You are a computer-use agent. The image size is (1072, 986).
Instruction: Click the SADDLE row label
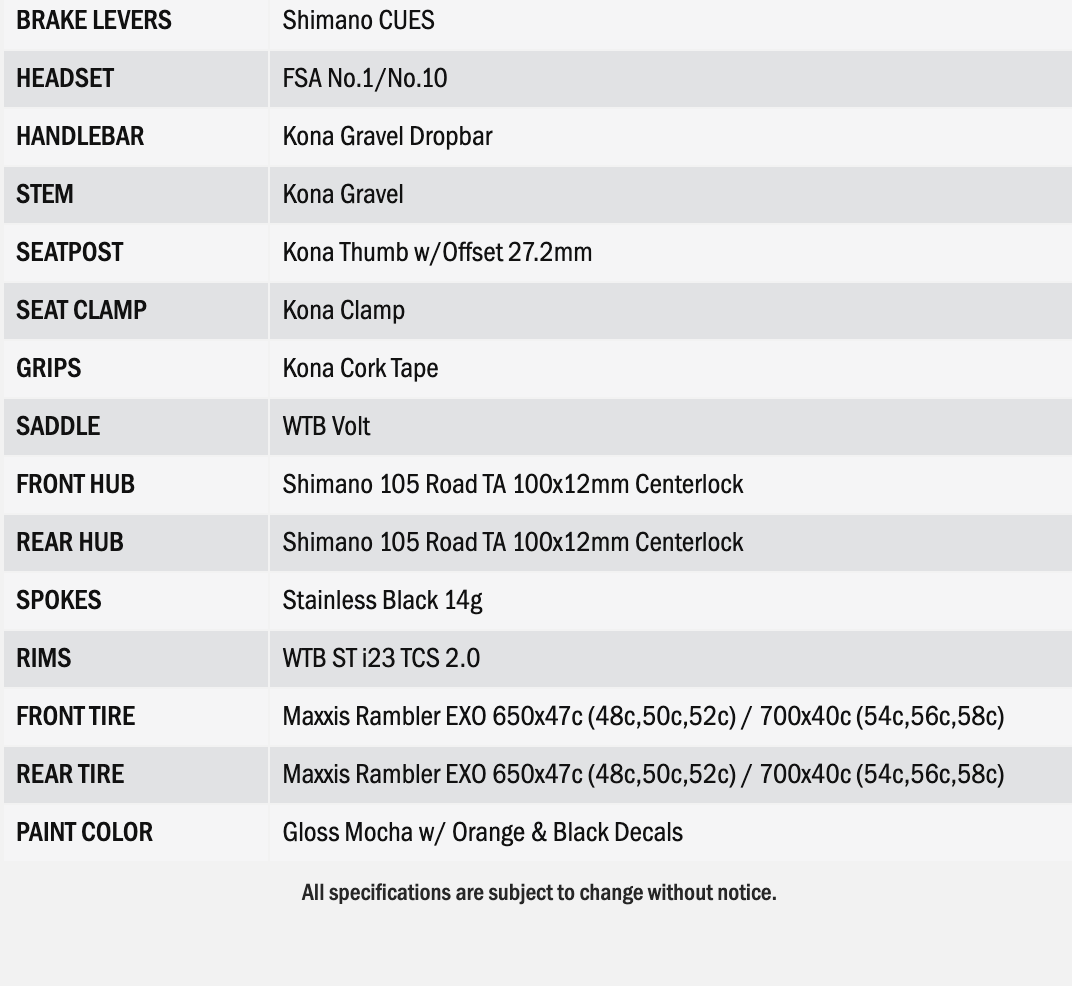point(58,427)
